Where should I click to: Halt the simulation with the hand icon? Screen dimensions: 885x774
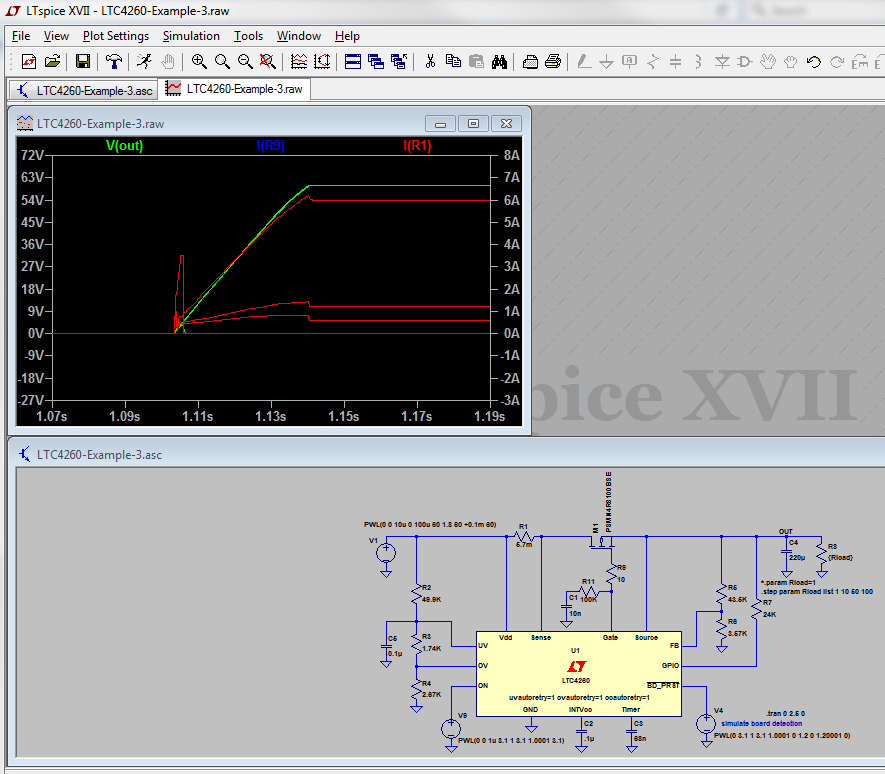[168, 61]
